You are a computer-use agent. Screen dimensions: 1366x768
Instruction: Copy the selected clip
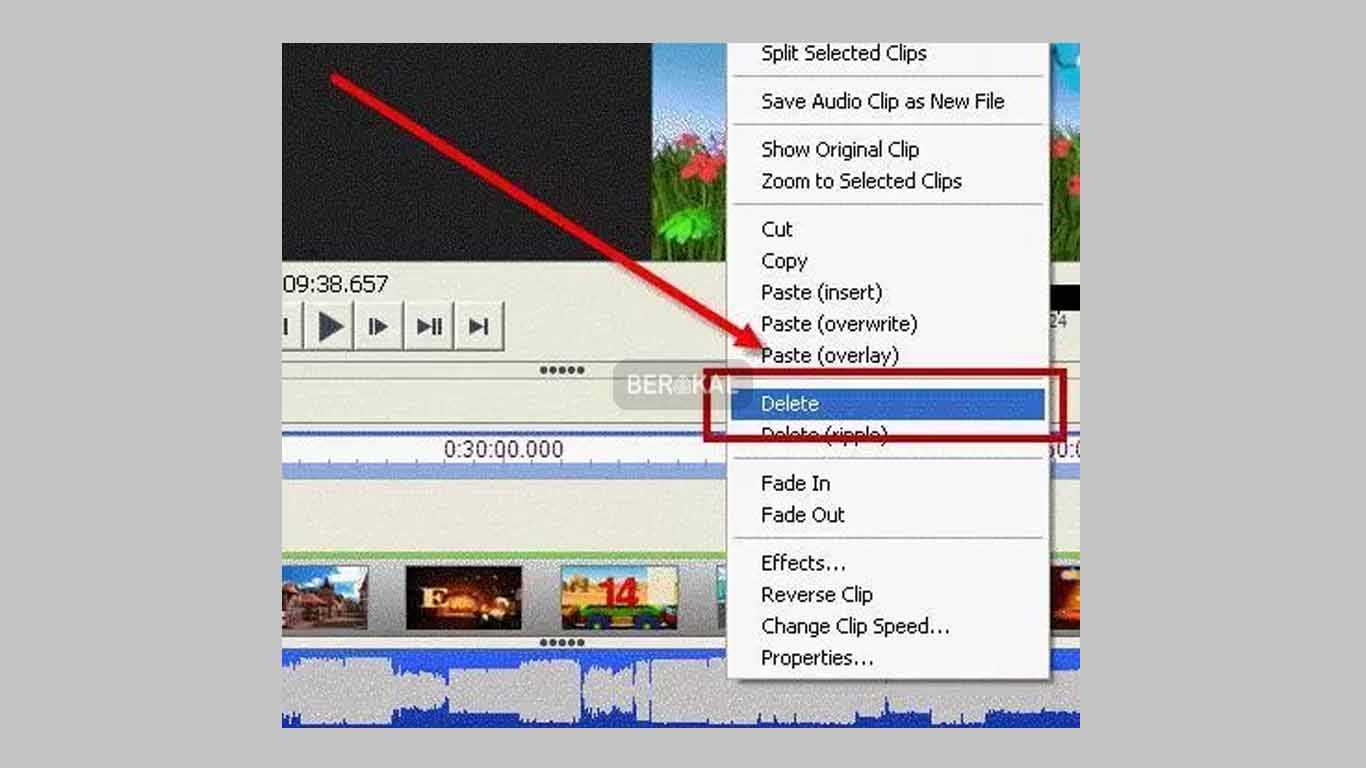point(783,261)
